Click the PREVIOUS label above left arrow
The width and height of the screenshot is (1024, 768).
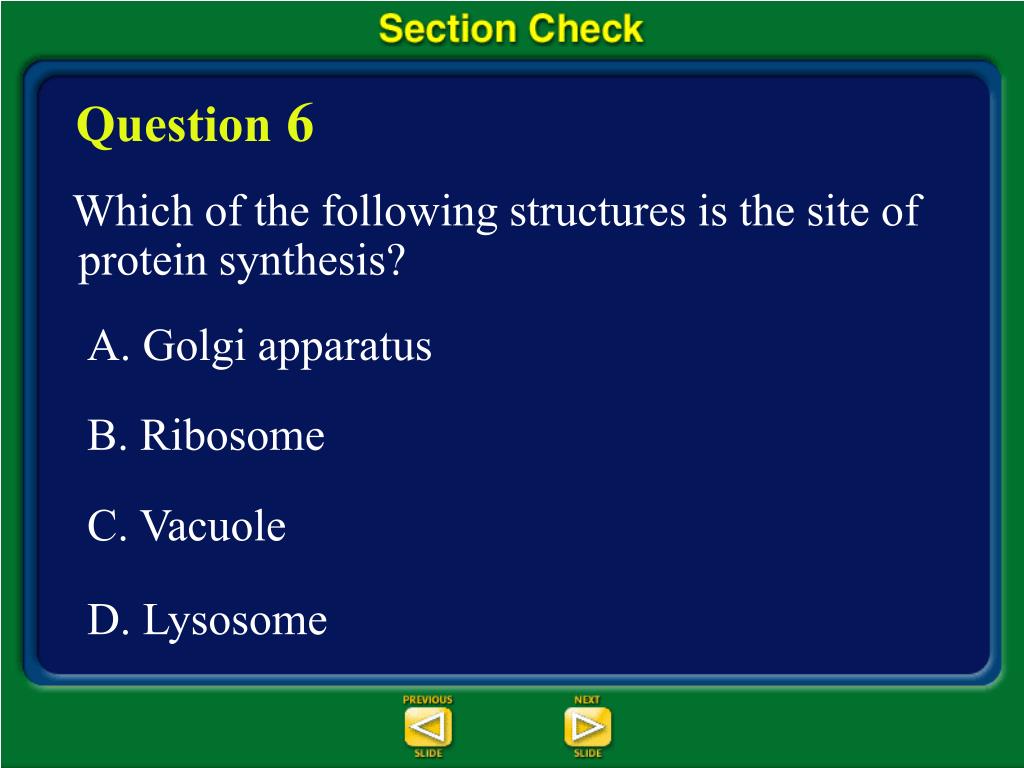click(x=428, y=699)
